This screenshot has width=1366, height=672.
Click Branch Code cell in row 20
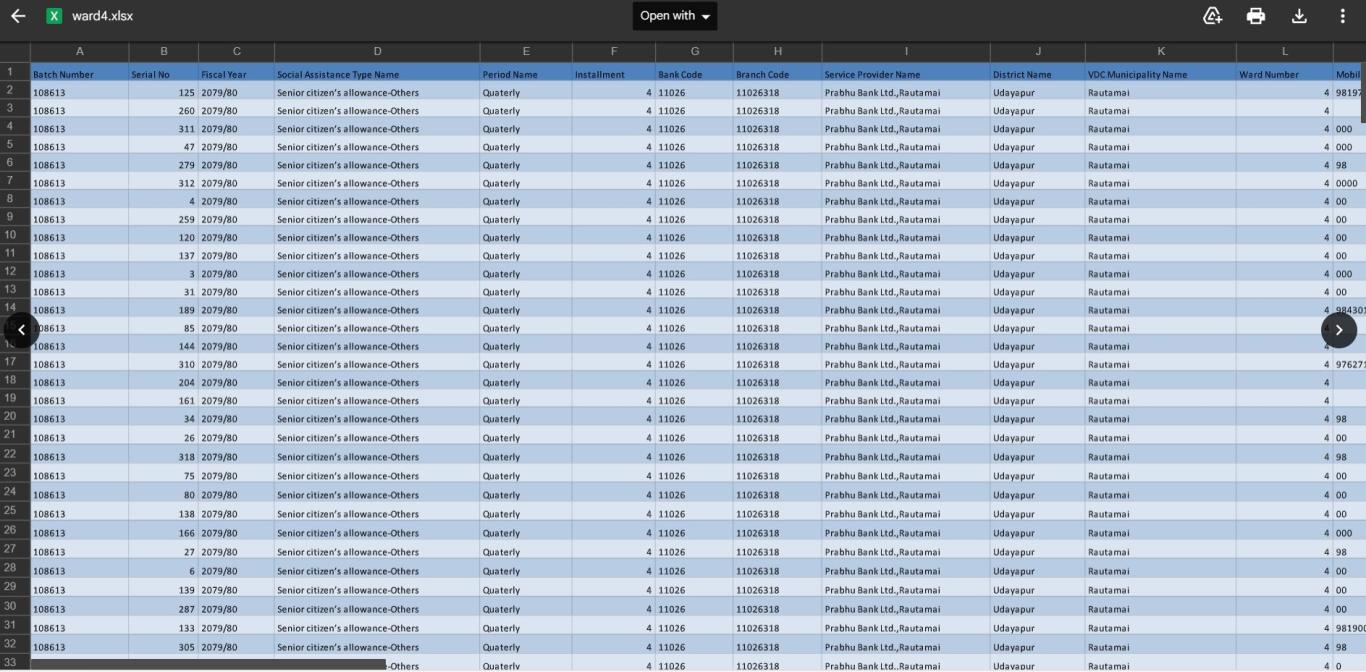(777, 419)
